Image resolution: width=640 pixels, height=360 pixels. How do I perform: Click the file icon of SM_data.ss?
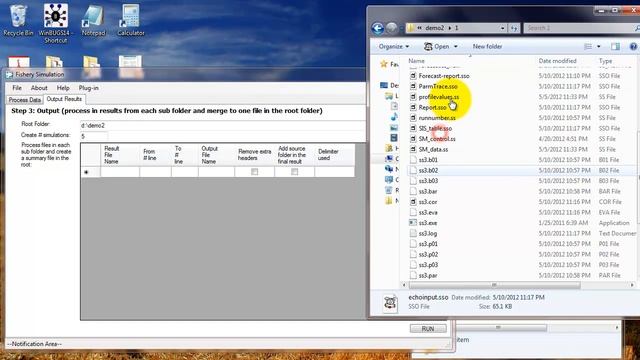click(413, 149)
